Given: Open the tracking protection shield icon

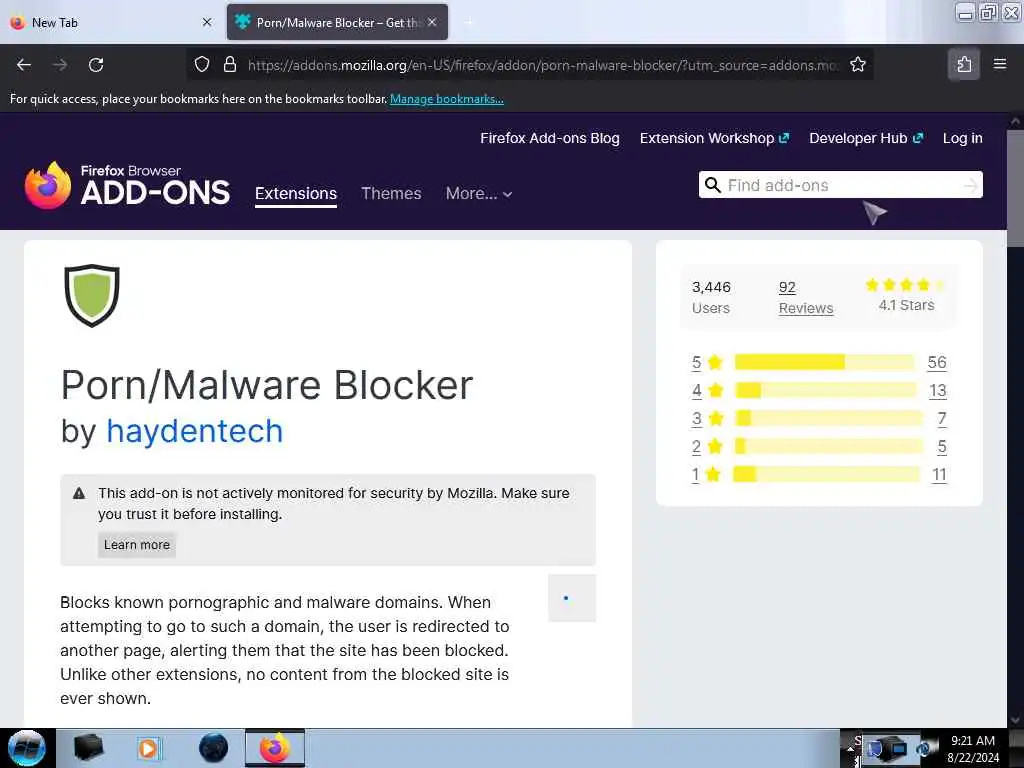Looking at the screenshot, I should coord(202,65).
